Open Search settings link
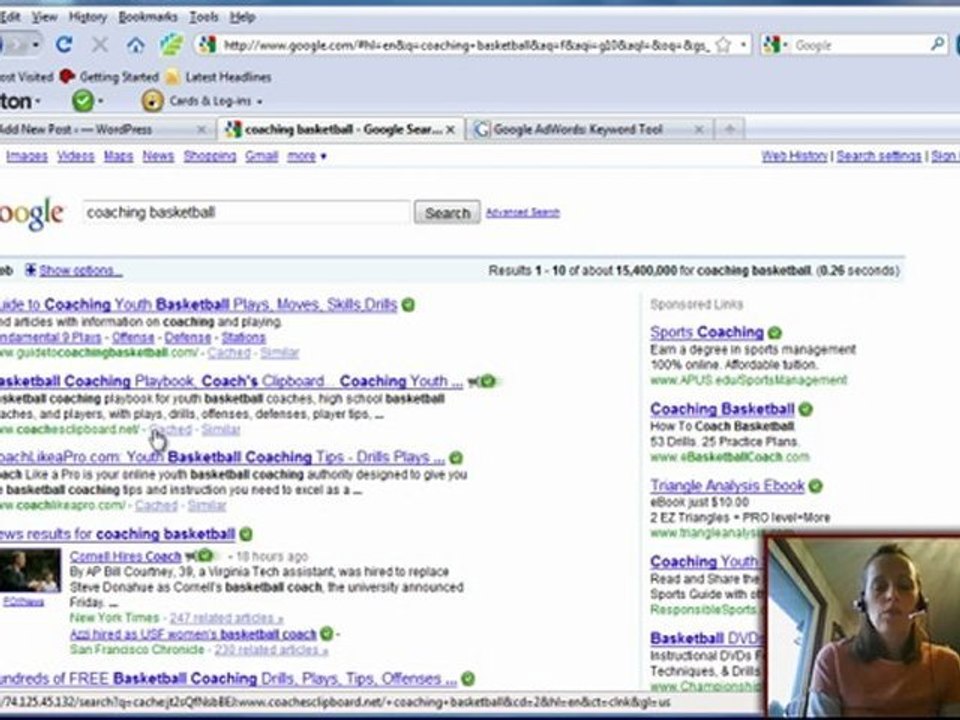 879,156
